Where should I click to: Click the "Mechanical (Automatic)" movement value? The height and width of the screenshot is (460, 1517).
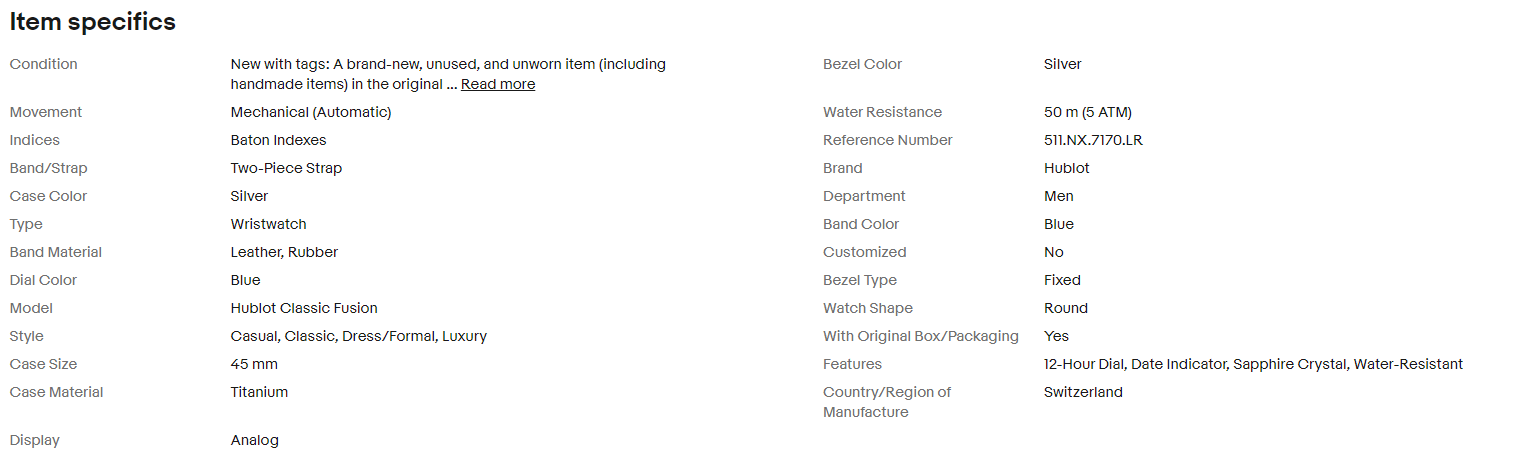pyautogui.click(x=311, y=112)
